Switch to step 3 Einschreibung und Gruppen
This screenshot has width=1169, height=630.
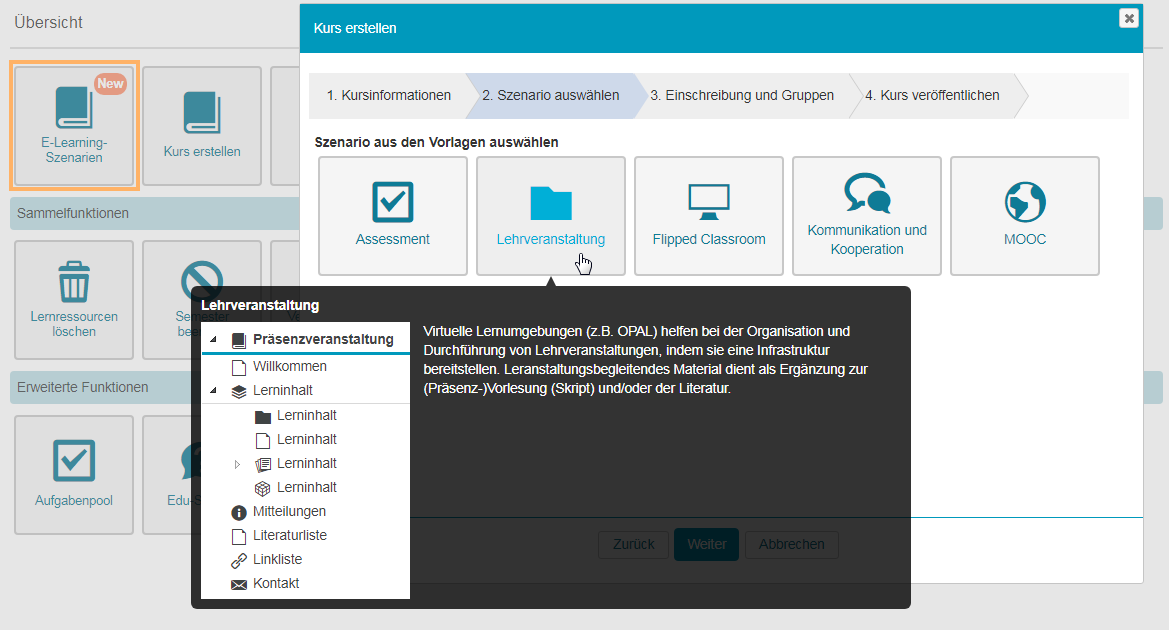tap(741, 96)
